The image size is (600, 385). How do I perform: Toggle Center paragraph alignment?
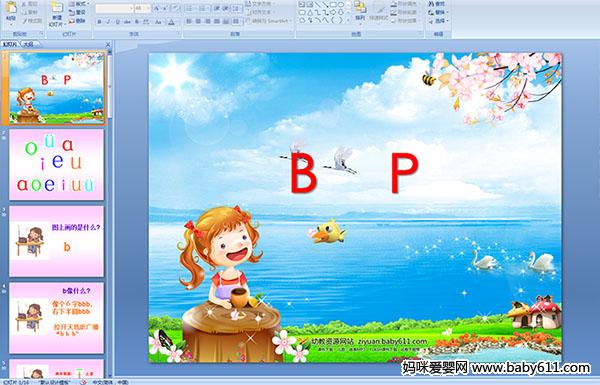pyautogui.click(x=198, y=21)
